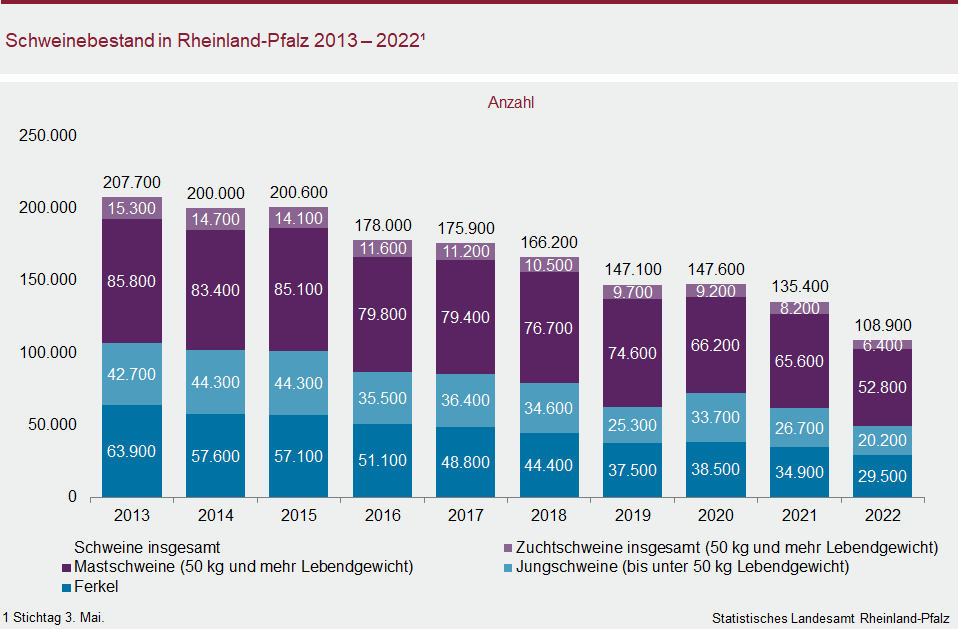958x629 pixels.
Task: Click the Anzahl axis heading
Action: tap(511, 103)
